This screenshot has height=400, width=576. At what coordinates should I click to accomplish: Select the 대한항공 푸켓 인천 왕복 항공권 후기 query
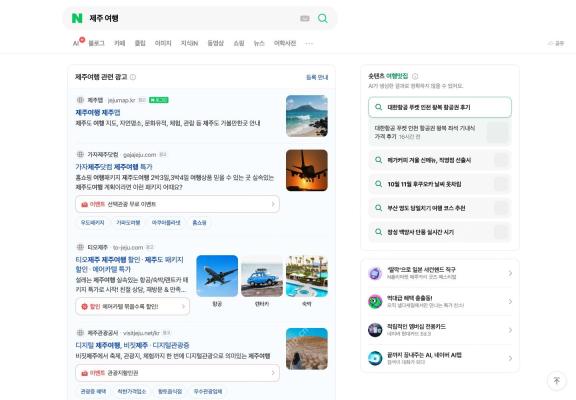(440, 107)
